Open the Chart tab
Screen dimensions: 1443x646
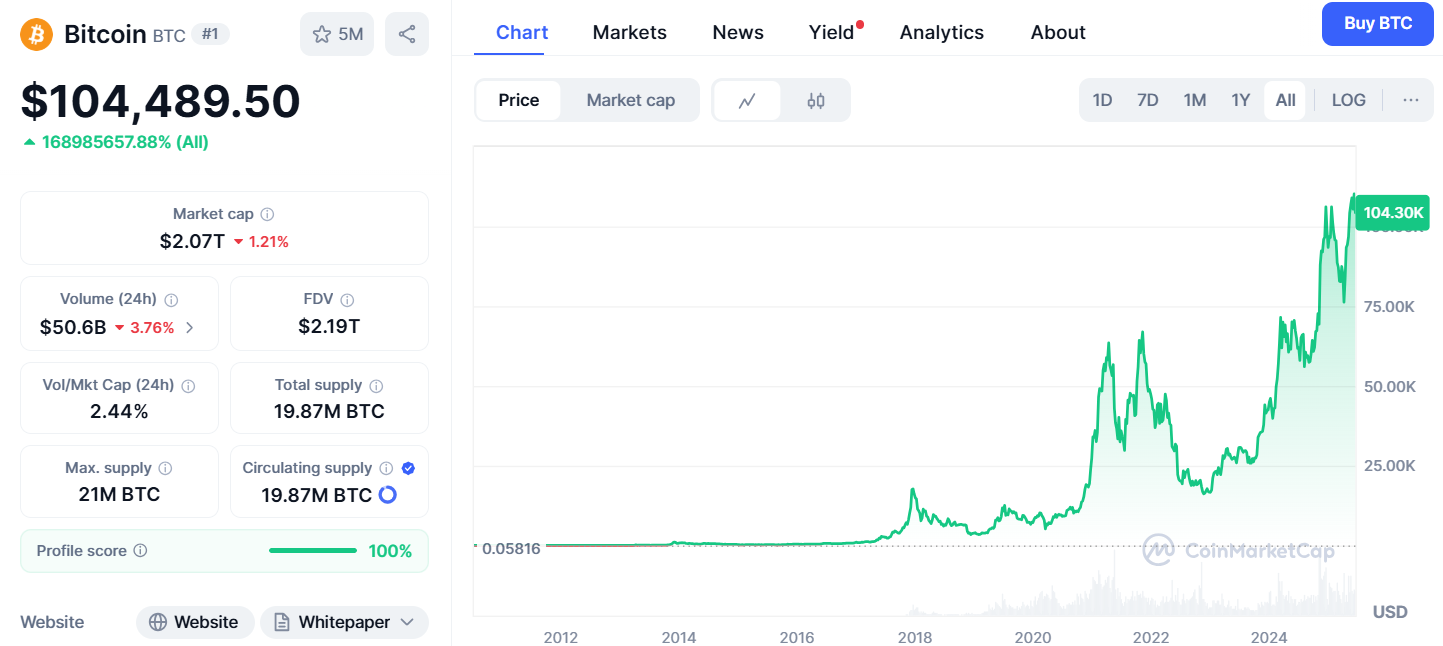coord(522,32)
